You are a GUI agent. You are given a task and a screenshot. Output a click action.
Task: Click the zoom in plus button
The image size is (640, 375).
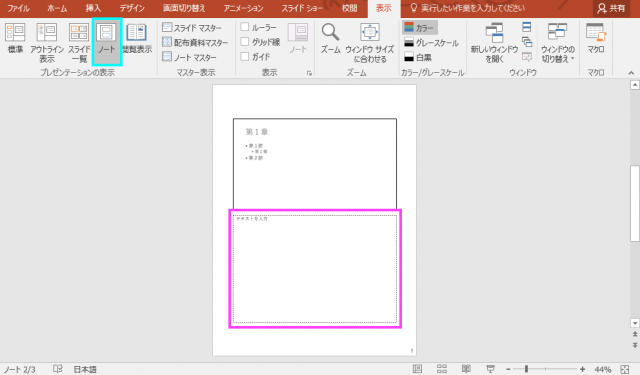[582, 369]
